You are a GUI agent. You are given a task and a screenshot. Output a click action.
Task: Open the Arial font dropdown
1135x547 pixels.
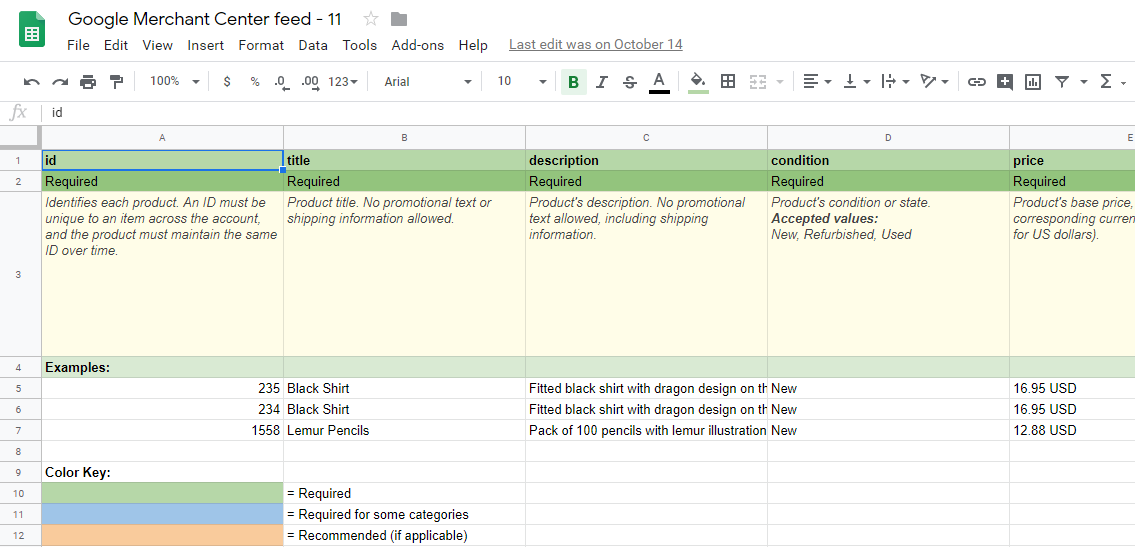[427, 82]
